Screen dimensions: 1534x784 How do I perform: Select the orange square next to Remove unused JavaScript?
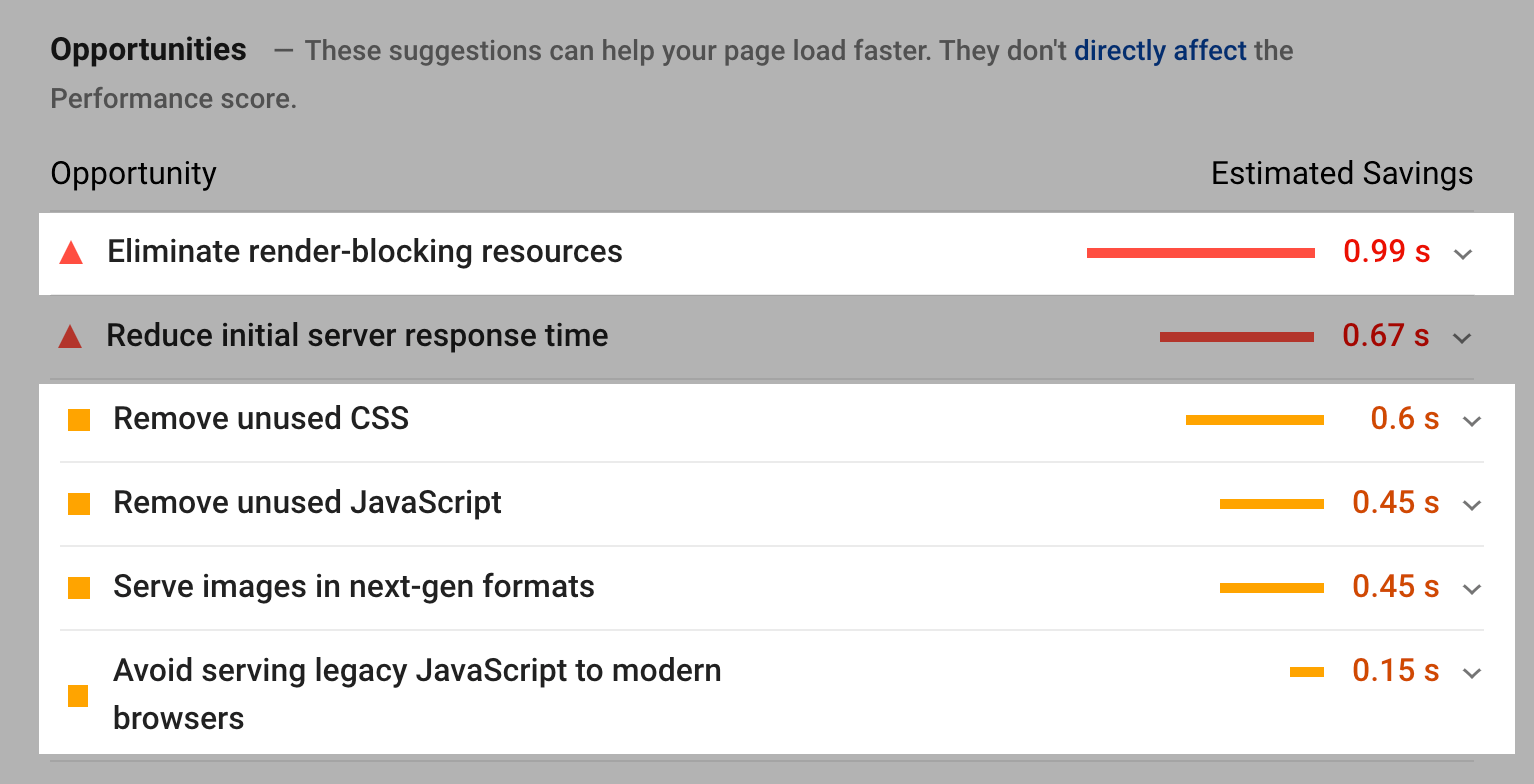click(78, 503)
